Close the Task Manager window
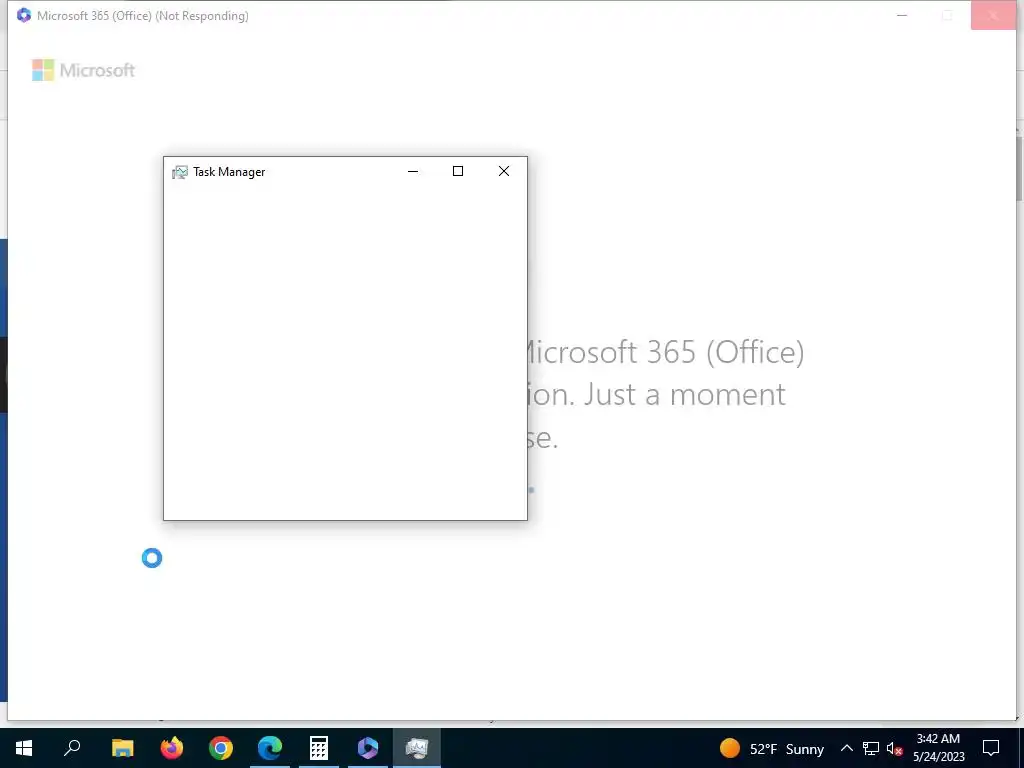 point(504,171)
